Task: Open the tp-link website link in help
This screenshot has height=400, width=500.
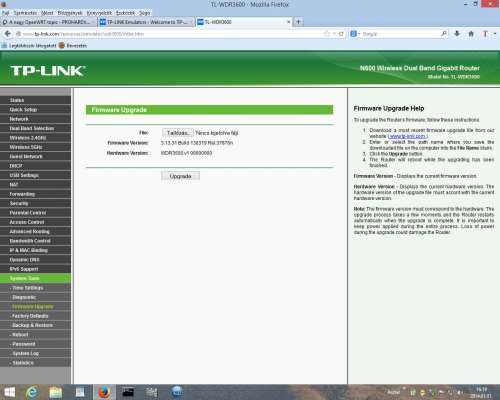Action: (x=408, y=136)
